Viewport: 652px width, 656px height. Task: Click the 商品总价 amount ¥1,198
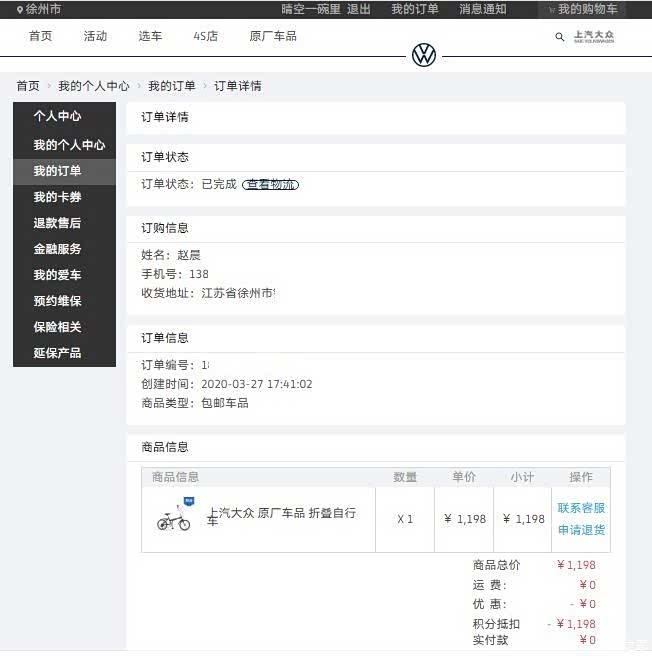(x=576, y=565)
